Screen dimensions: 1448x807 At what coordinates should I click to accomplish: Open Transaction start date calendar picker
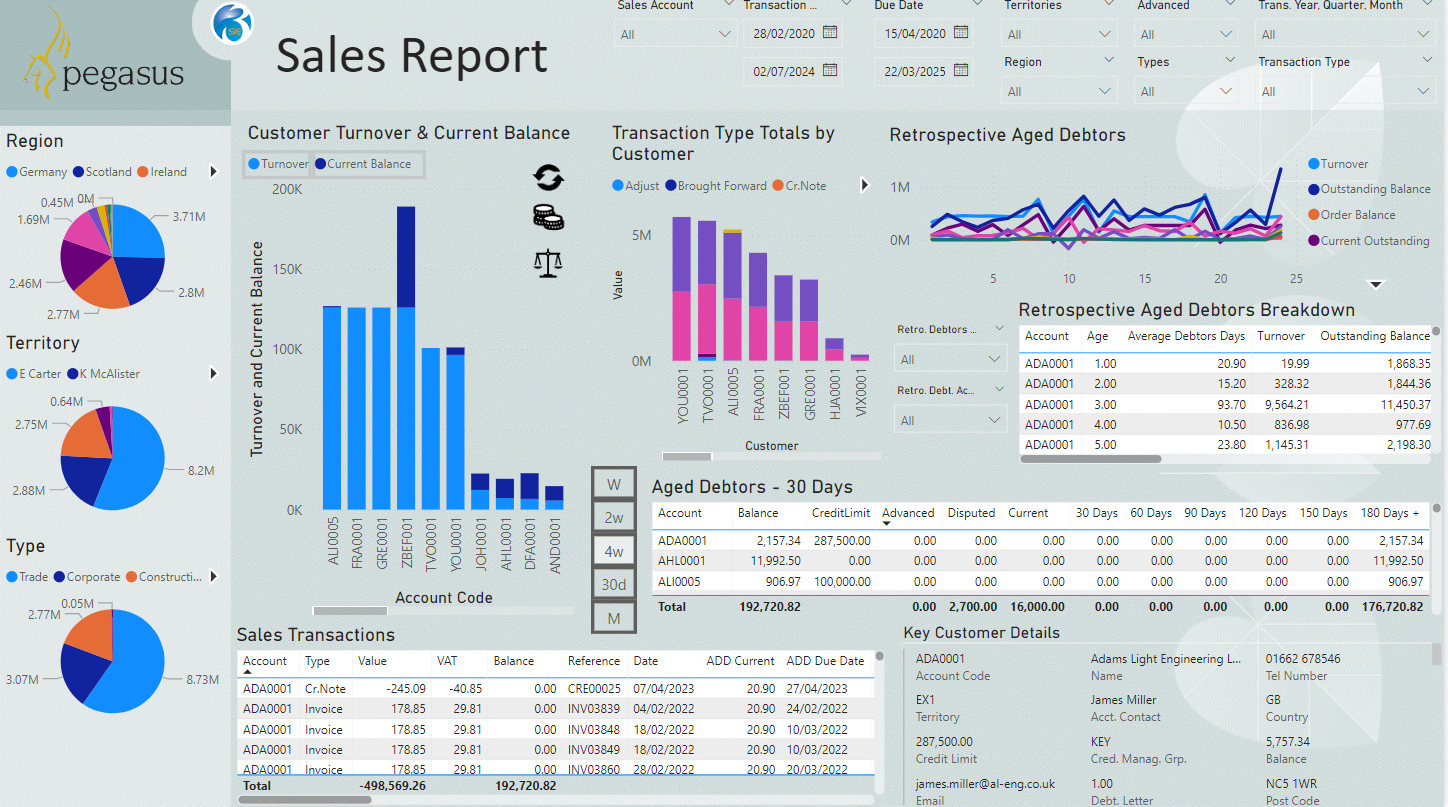pyautogui.click(x=830, y=33)
